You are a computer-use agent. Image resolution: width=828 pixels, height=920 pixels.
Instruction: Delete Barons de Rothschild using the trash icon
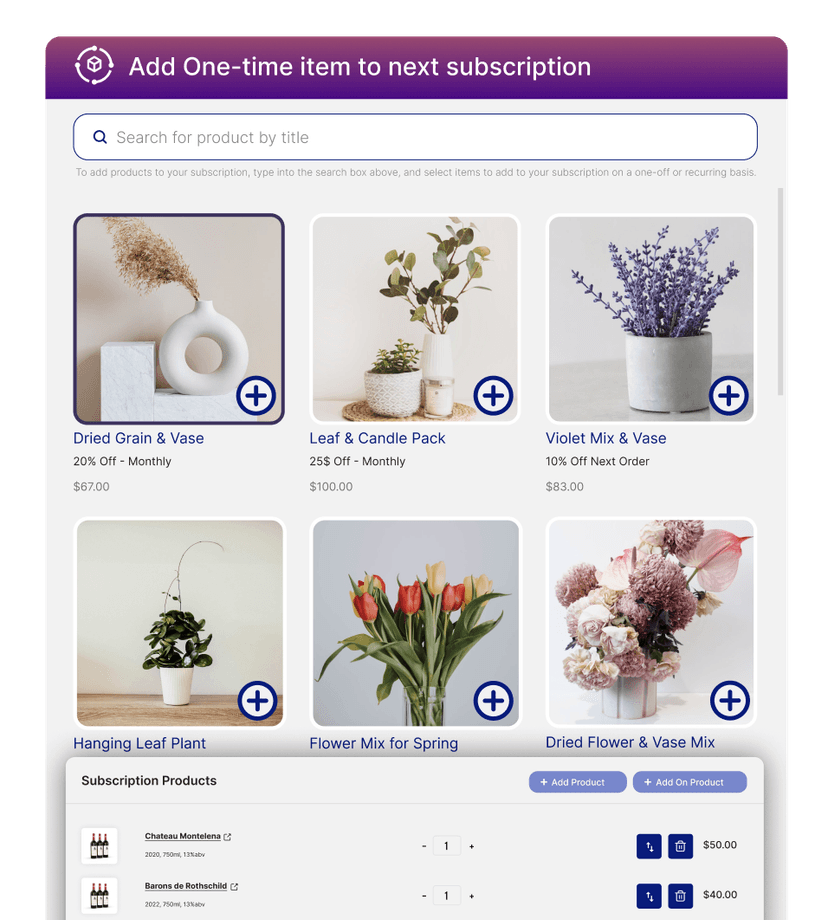click(x=680, y=895)
